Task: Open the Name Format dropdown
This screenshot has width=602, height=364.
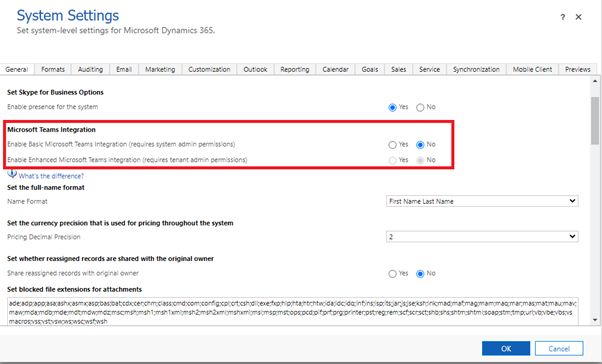Action: click(482, 201)
